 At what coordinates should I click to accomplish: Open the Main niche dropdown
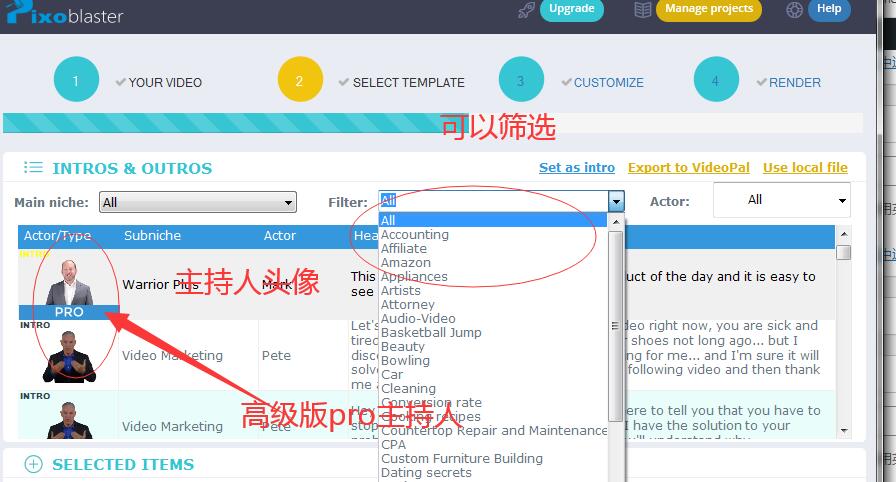(x=197, y=202)
